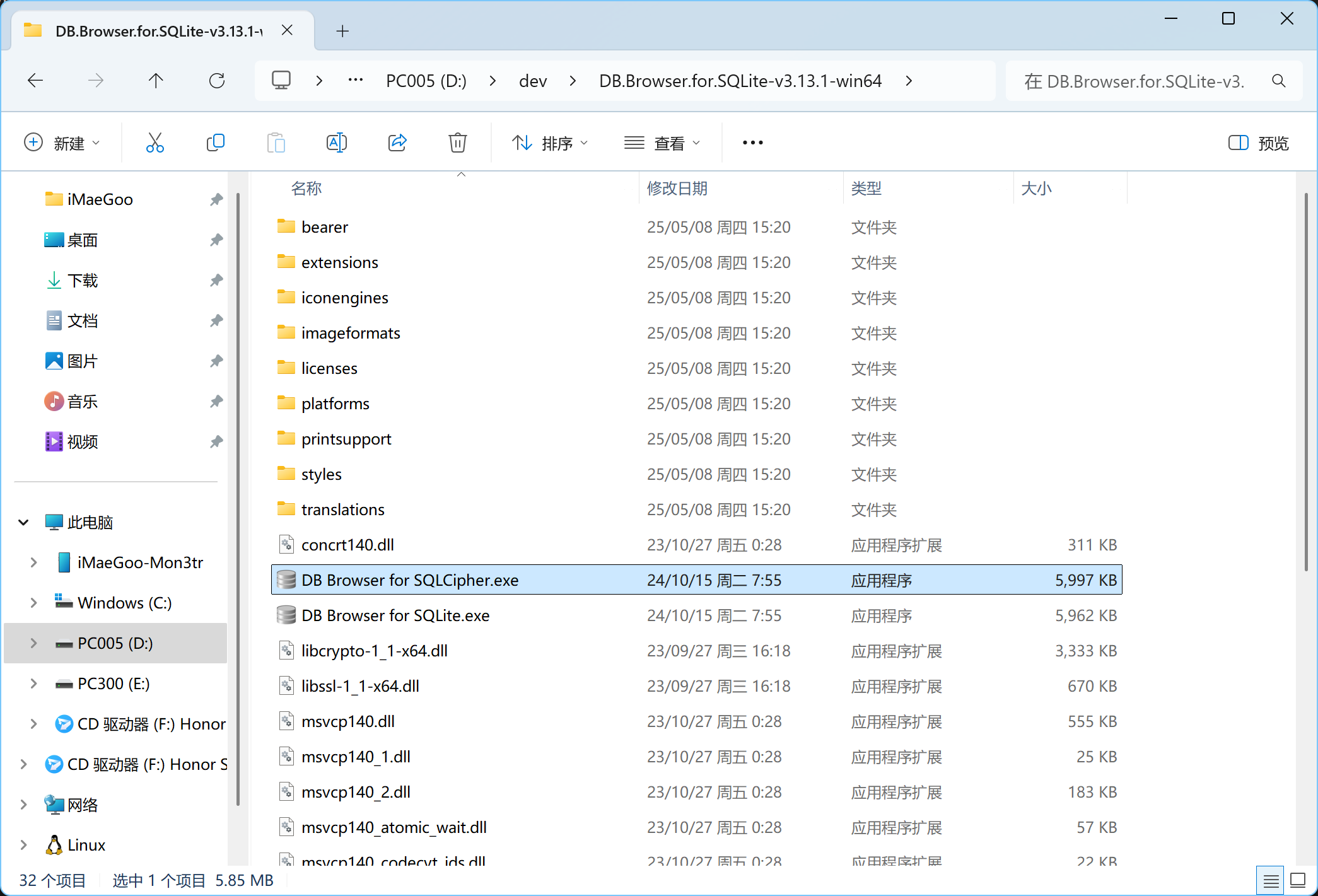This screenshot has width=1318, height=896.
Task: Click the Share icon
Action: tap(397, 143)
